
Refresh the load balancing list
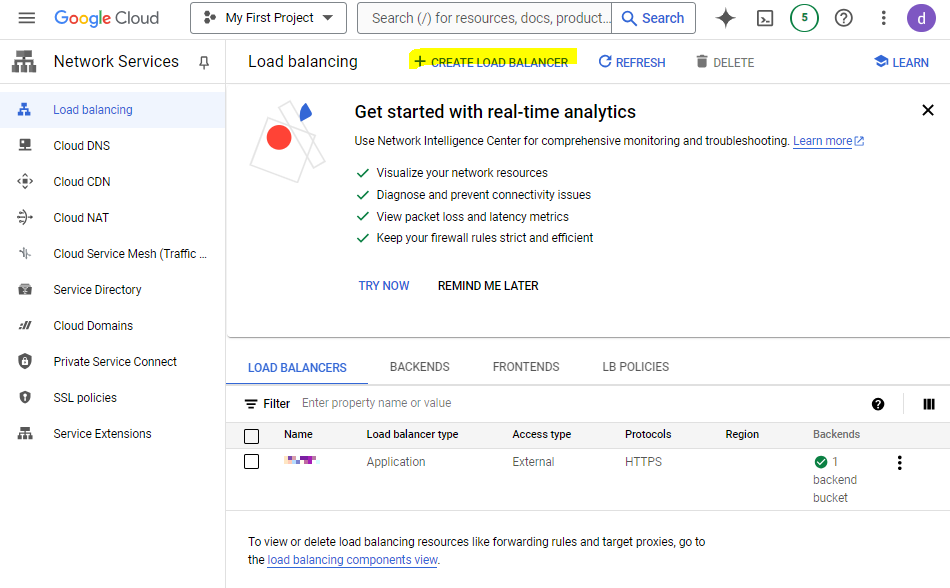pyautogui.click(x=632, y=62)
